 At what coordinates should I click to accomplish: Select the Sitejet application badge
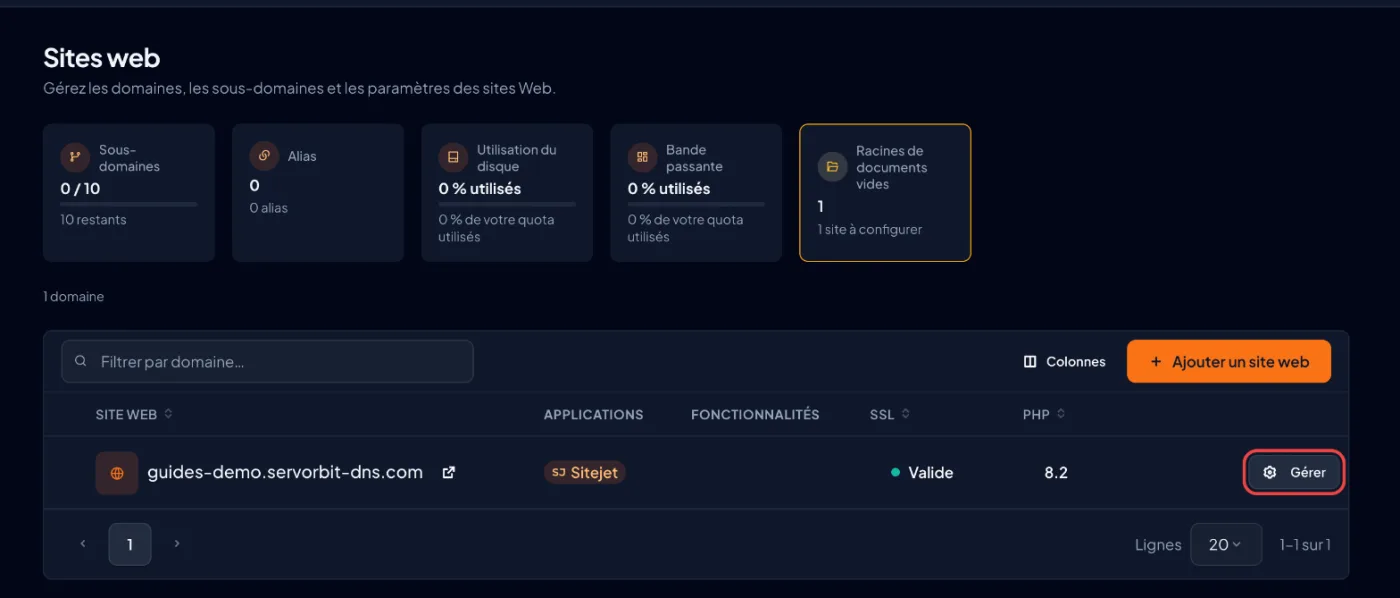(x=585, y=473)
